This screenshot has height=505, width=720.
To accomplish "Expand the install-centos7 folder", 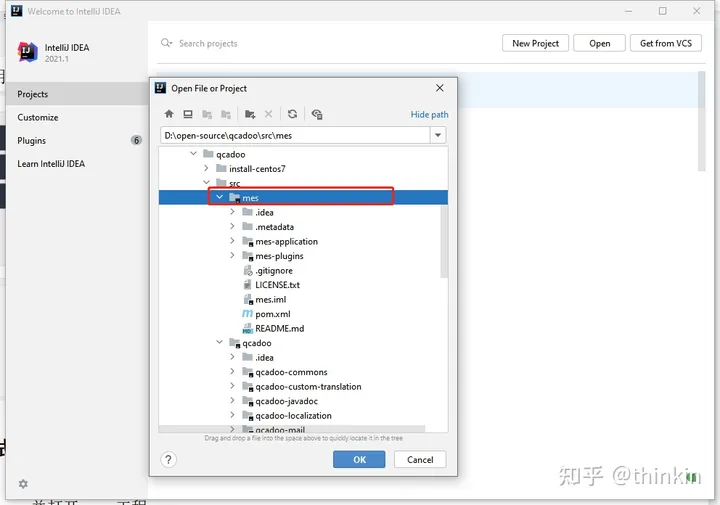I will (206, 168).
